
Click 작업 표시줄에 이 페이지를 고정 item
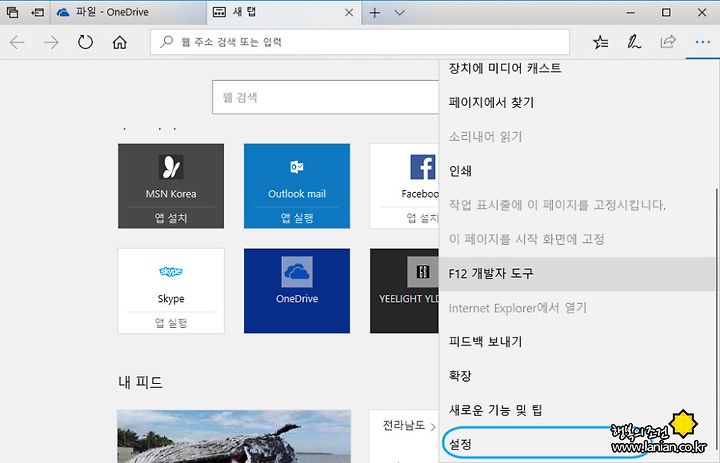pyautogui.click(x=577, y=205)
